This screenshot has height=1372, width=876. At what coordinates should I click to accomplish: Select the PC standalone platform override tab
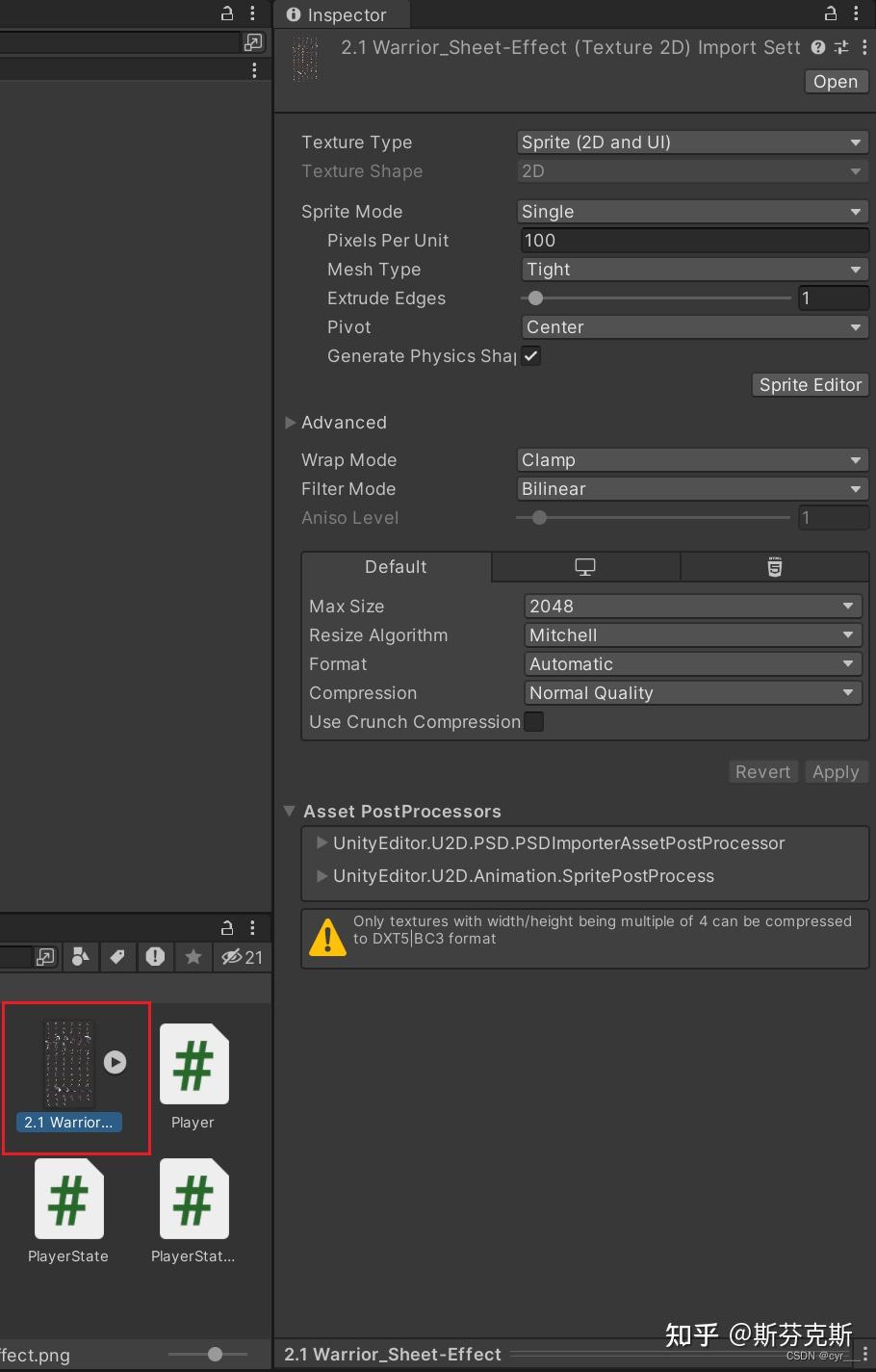click(x=585, y=567)
